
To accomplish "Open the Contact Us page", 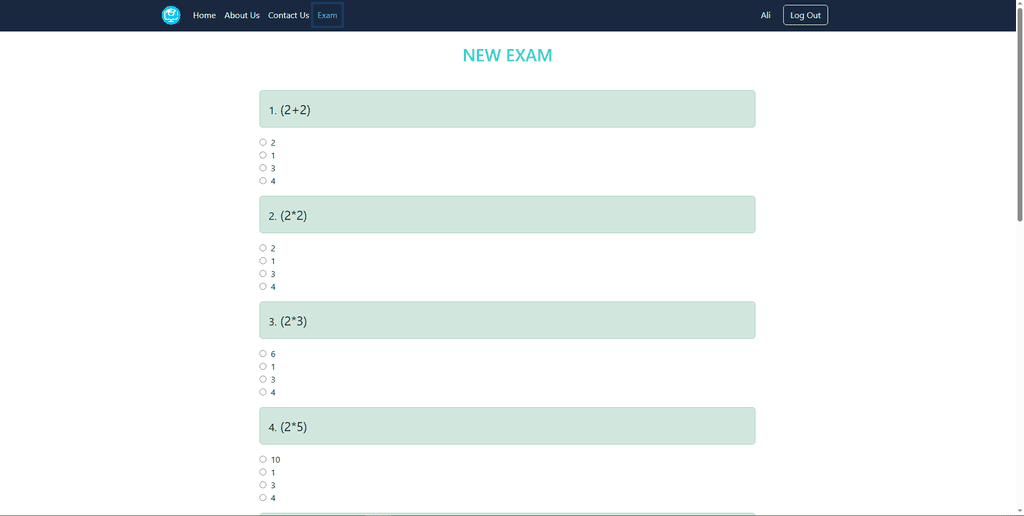I will pos(288,15).
